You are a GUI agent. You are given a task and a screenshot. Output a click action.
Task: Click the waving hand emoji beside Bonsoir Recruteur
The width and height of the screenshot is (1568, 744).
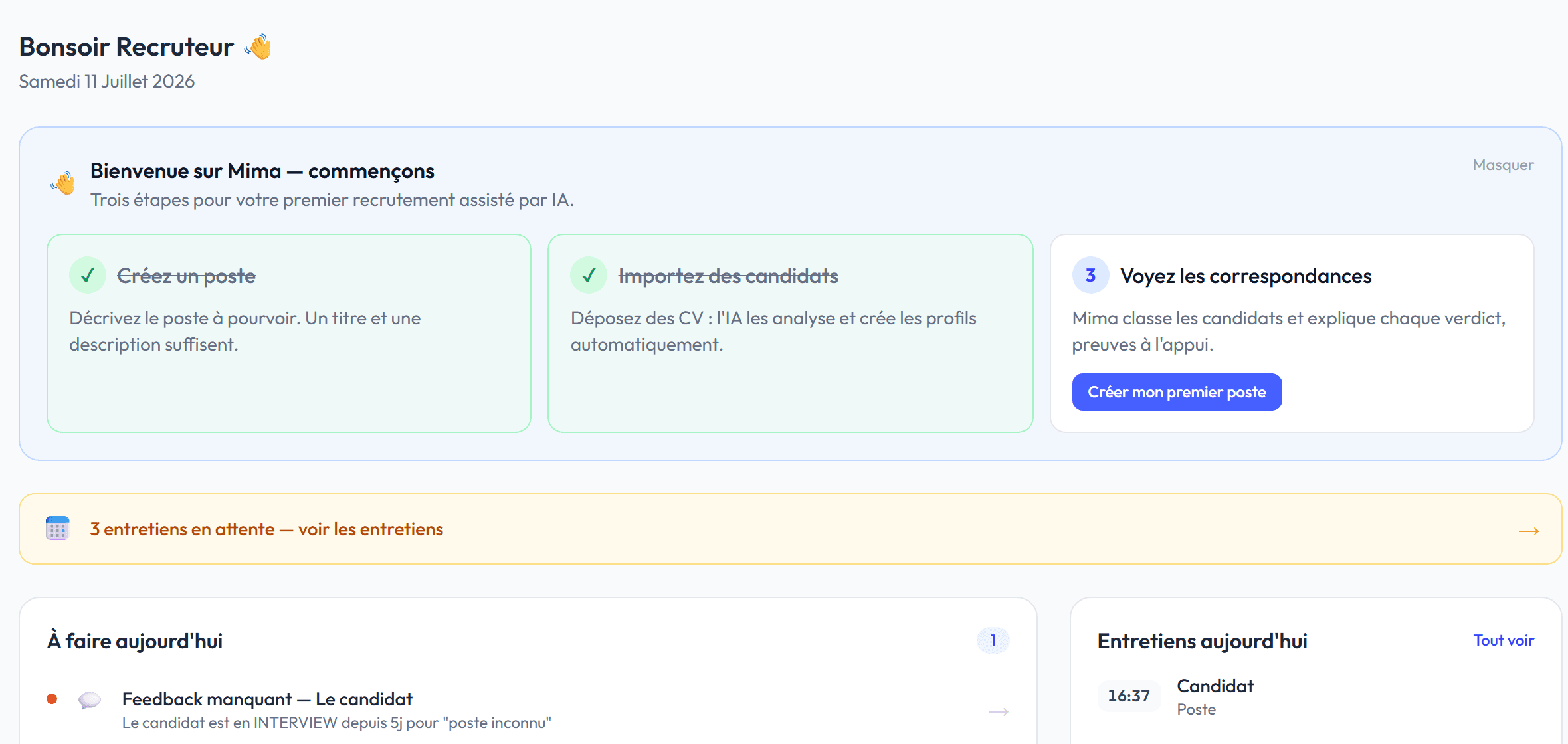click(258, 46)
